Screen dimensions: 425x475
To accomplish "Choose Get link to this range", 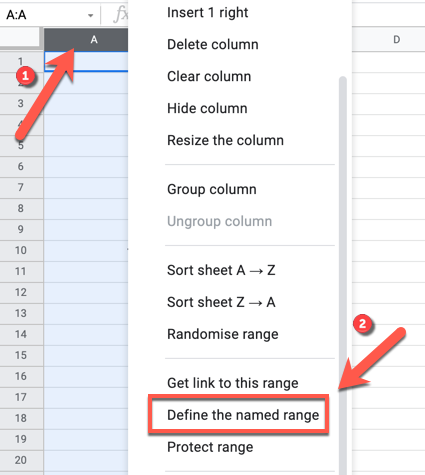I will [233, 383].
